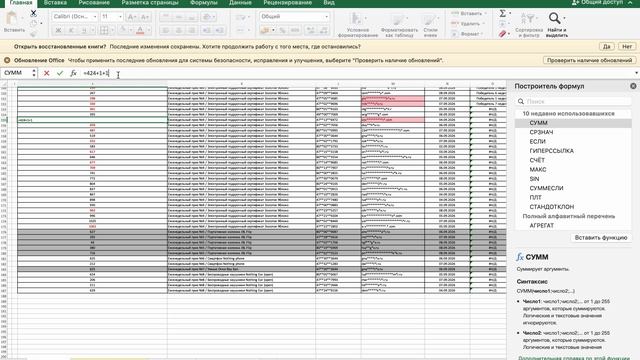Viewport: 640px width, 360px height.
Task: Toggle italic К formatting
Action: (71, 30)
